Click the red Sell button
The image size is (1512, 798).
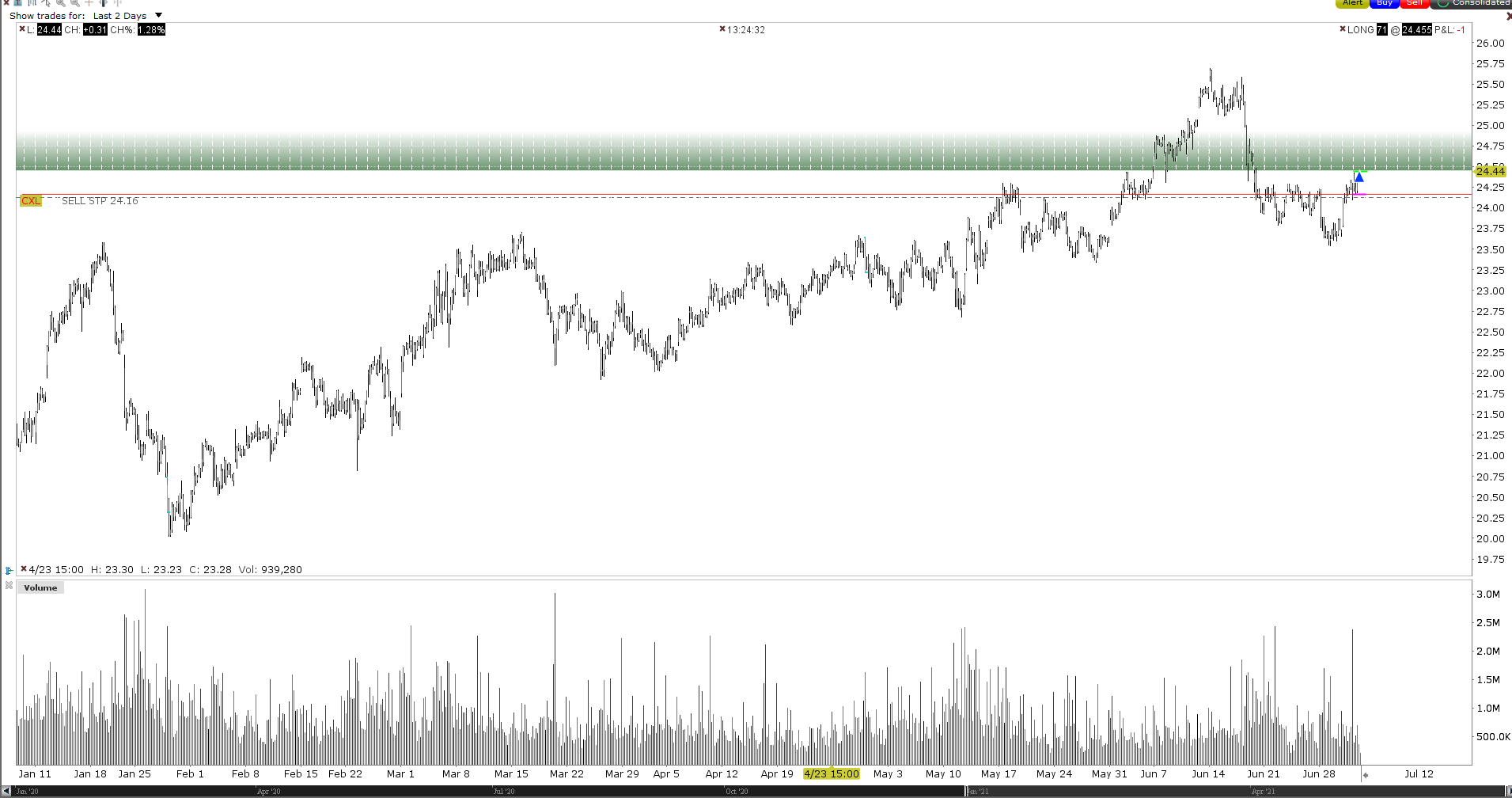1415,3
